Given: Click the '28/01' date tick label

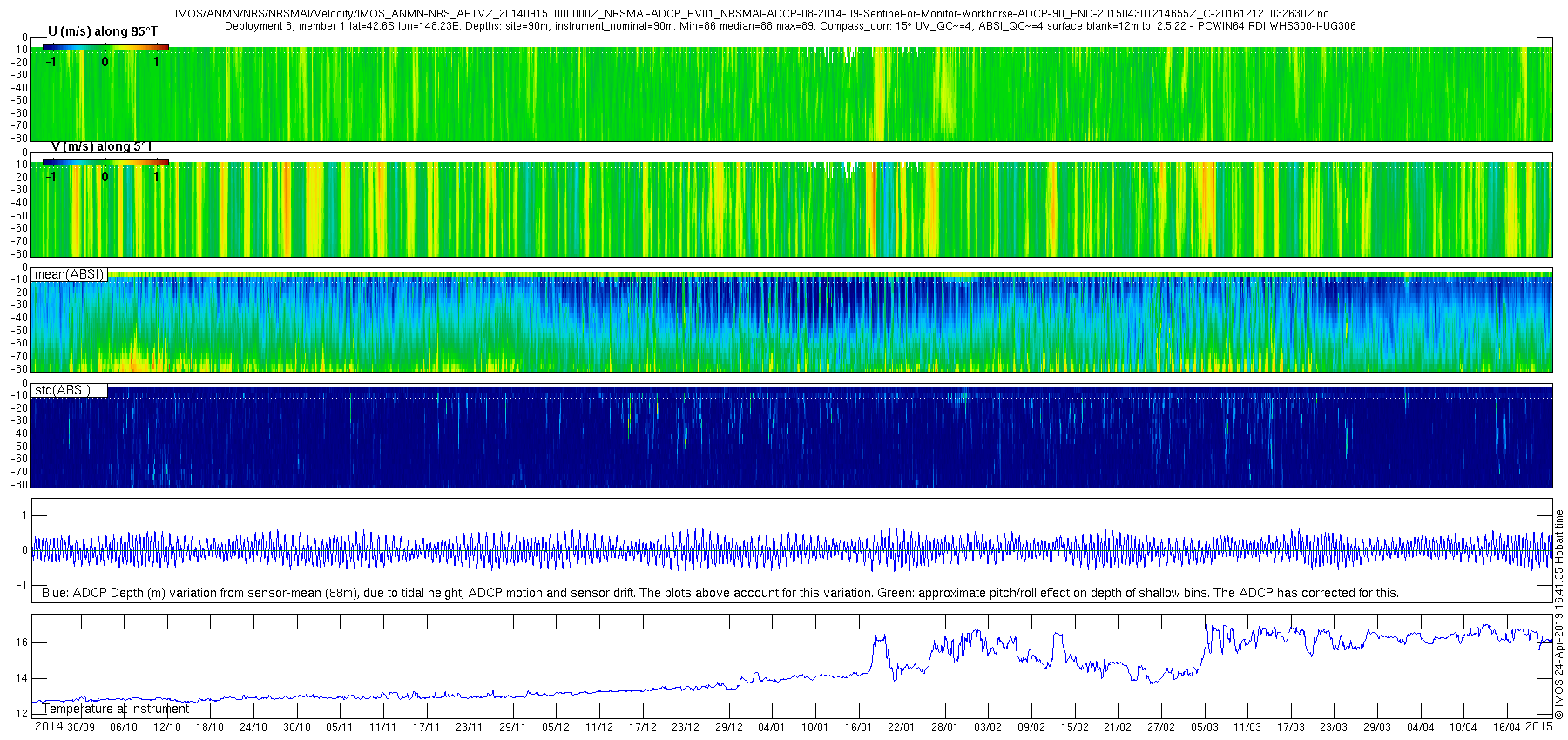Looking at the screenshot, I should pos(945,728).
